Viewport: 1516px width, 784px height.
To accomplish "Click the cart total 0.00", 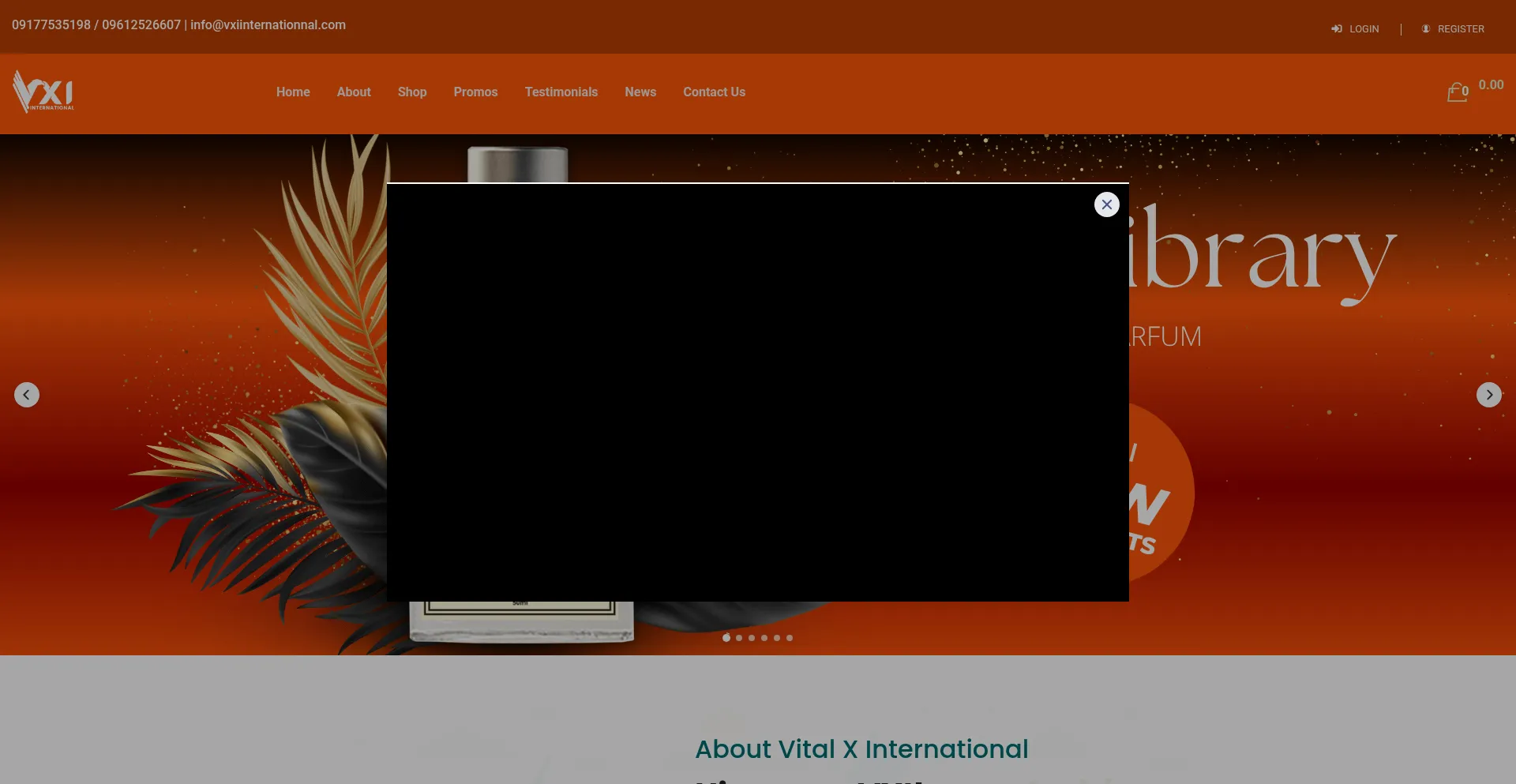I will pos(1491,85).
